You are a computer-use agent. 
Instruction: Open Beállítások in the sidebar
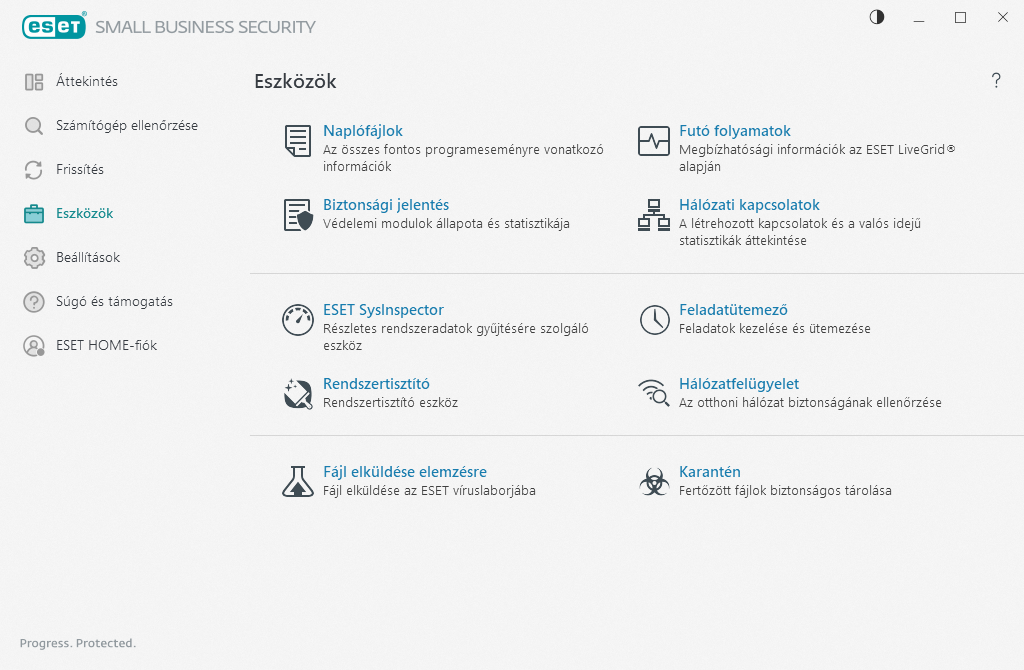(88, 257)
